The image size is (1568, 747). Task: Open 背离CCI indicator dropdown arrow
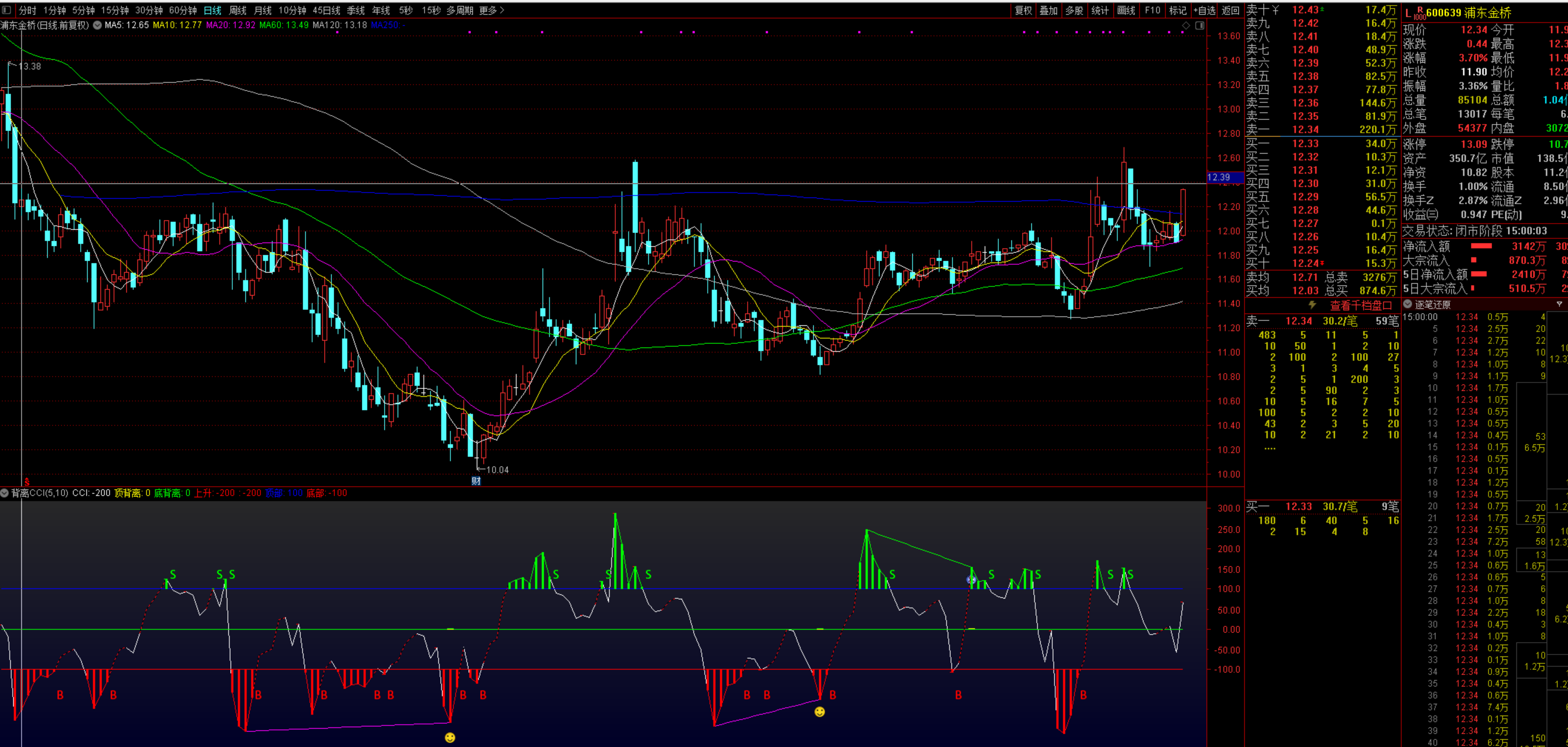pyautogui.click(x=4, y=493)
